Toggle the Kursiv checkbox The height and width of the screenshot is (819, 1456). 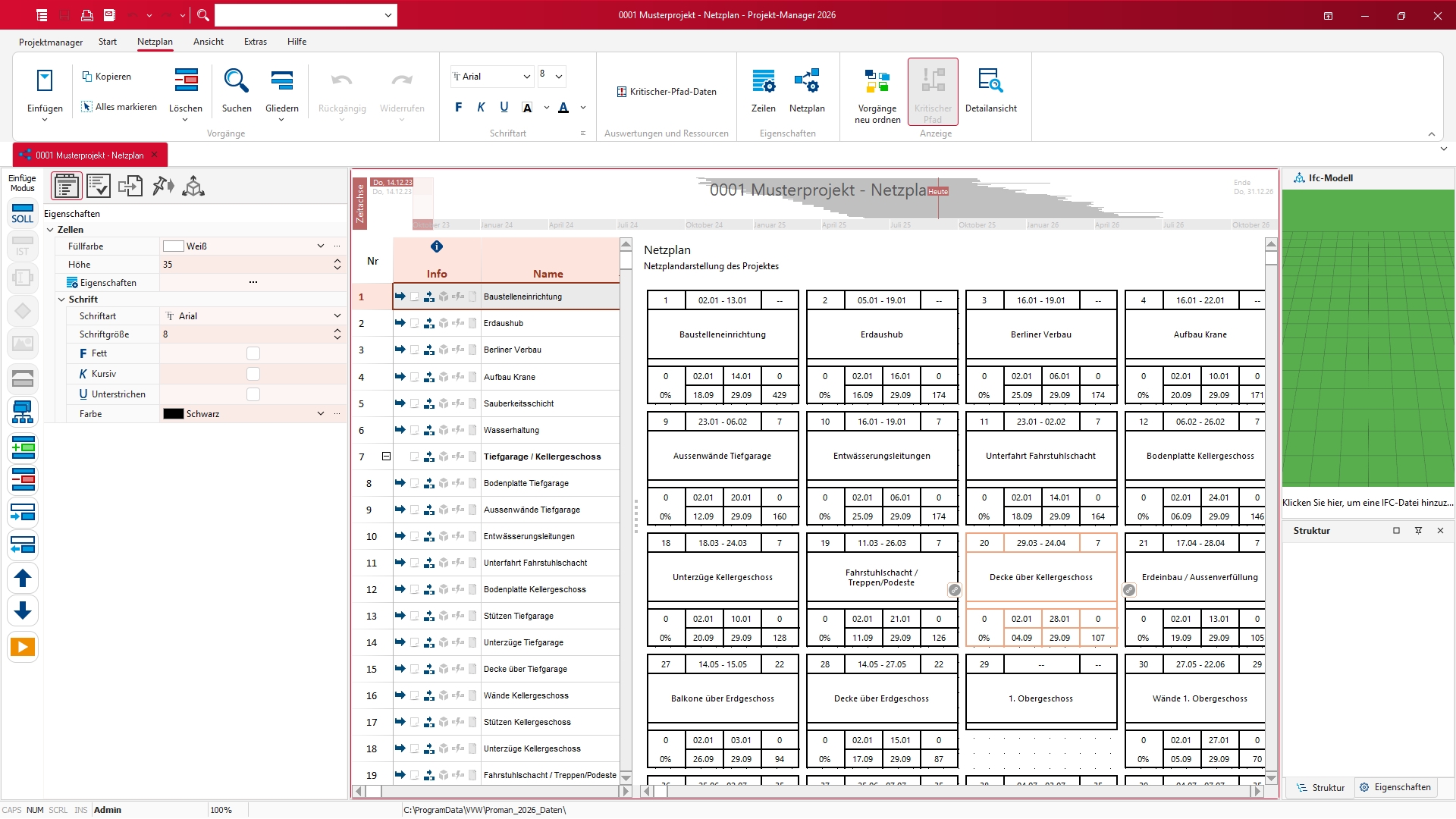point(253,374)
